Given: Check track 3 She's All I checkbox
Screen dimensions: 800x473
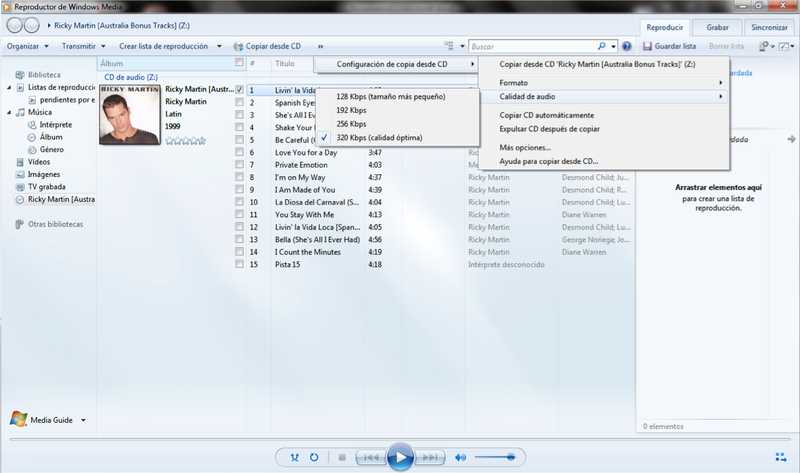Looking at the screenshot, I should coord(239,114).
